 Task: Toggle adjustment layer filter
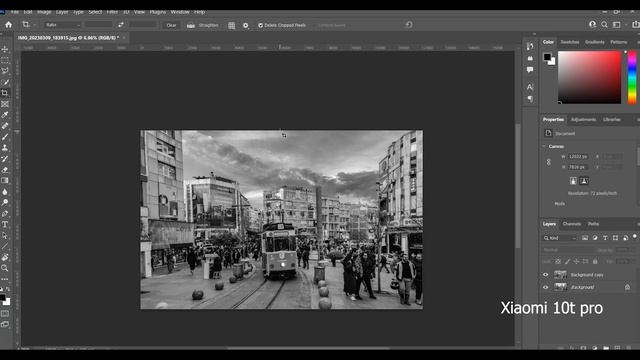(x=595, y=238)
